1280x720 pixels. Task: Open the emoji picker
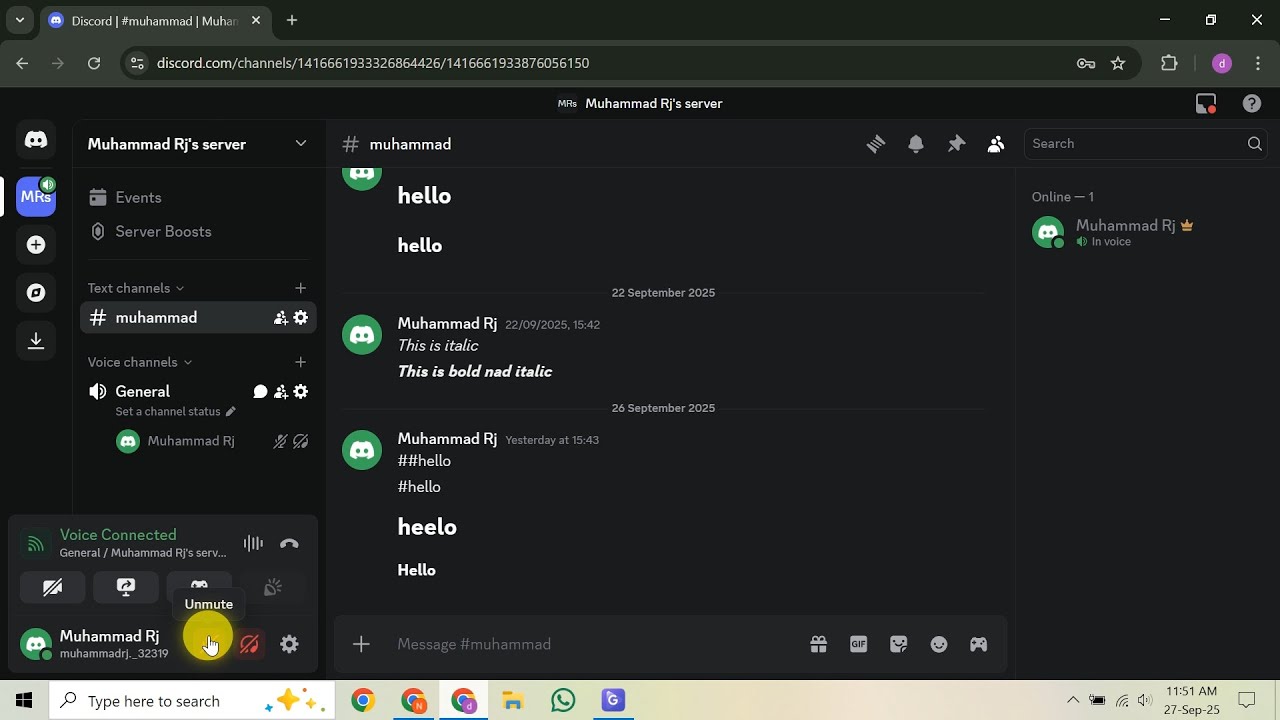pyautogui.click(x=938, y=645)
